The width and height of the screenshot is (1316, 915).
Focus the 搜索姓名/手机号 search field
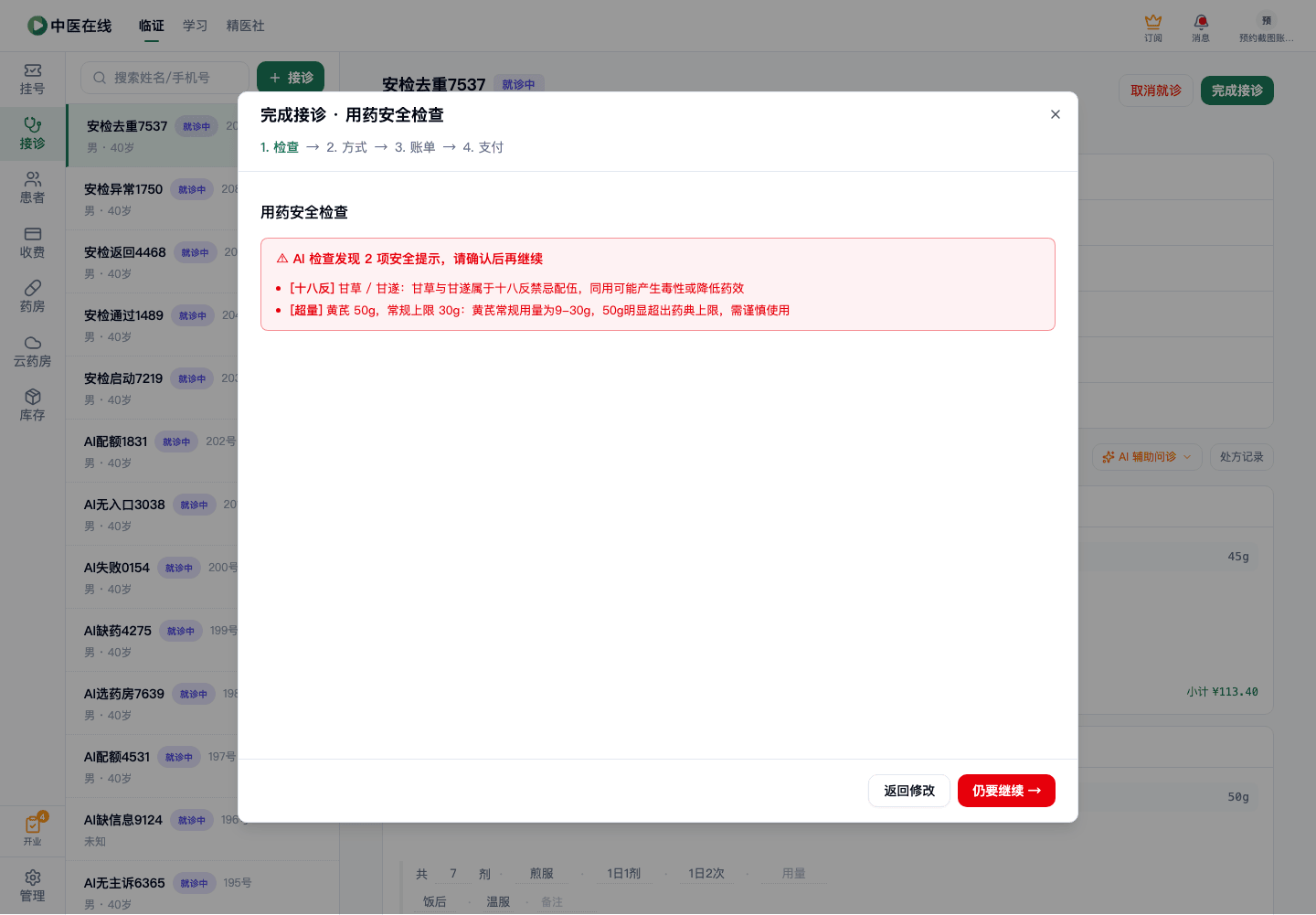(x=164, y=78)
